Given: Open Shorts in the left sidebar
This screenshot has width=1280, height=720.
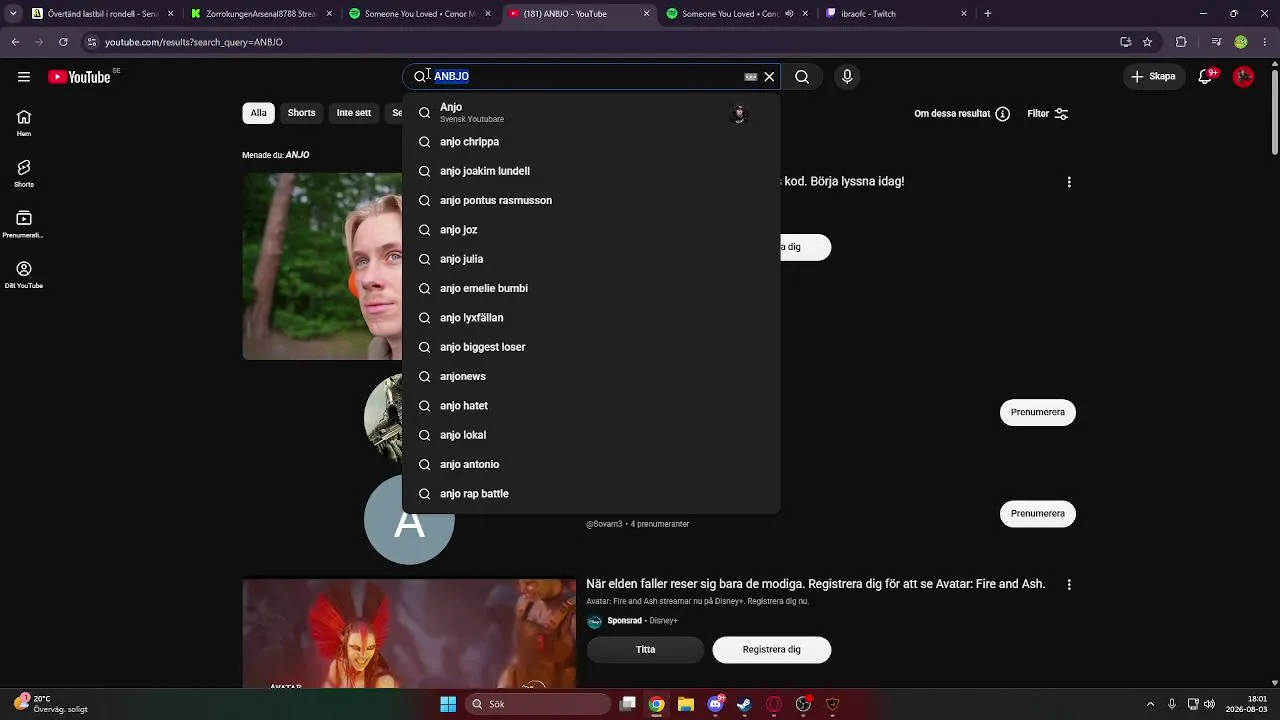Looking at the screenshot, I should tap(24, 174).
